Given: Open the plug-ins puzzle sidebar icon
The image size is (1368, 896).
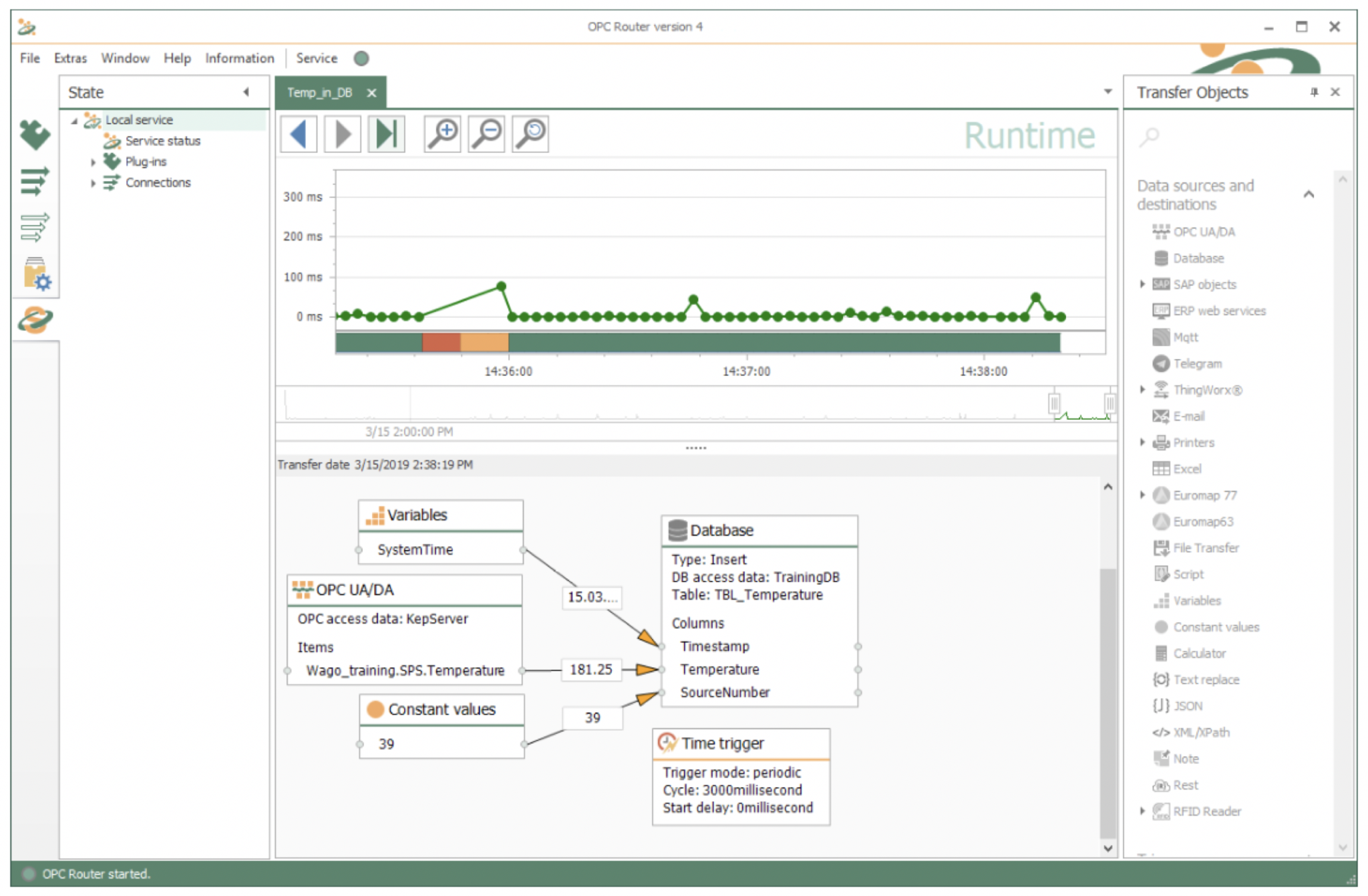Looking at the screenshot, I should (x=35, y=134).
